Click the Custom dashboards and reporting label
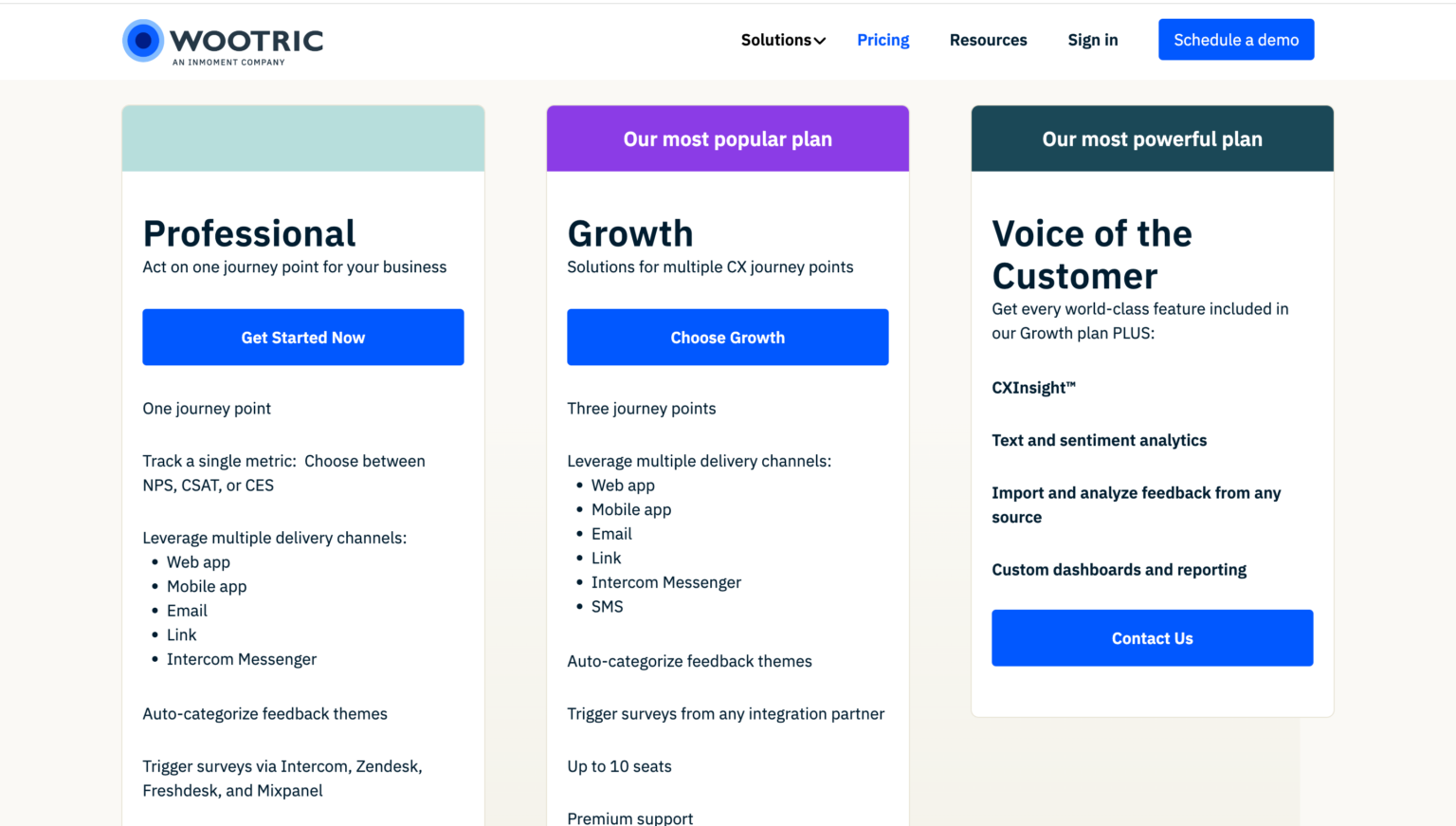Image resolution: width=1456 pixels, height=826 pixels. (1119, 569)
